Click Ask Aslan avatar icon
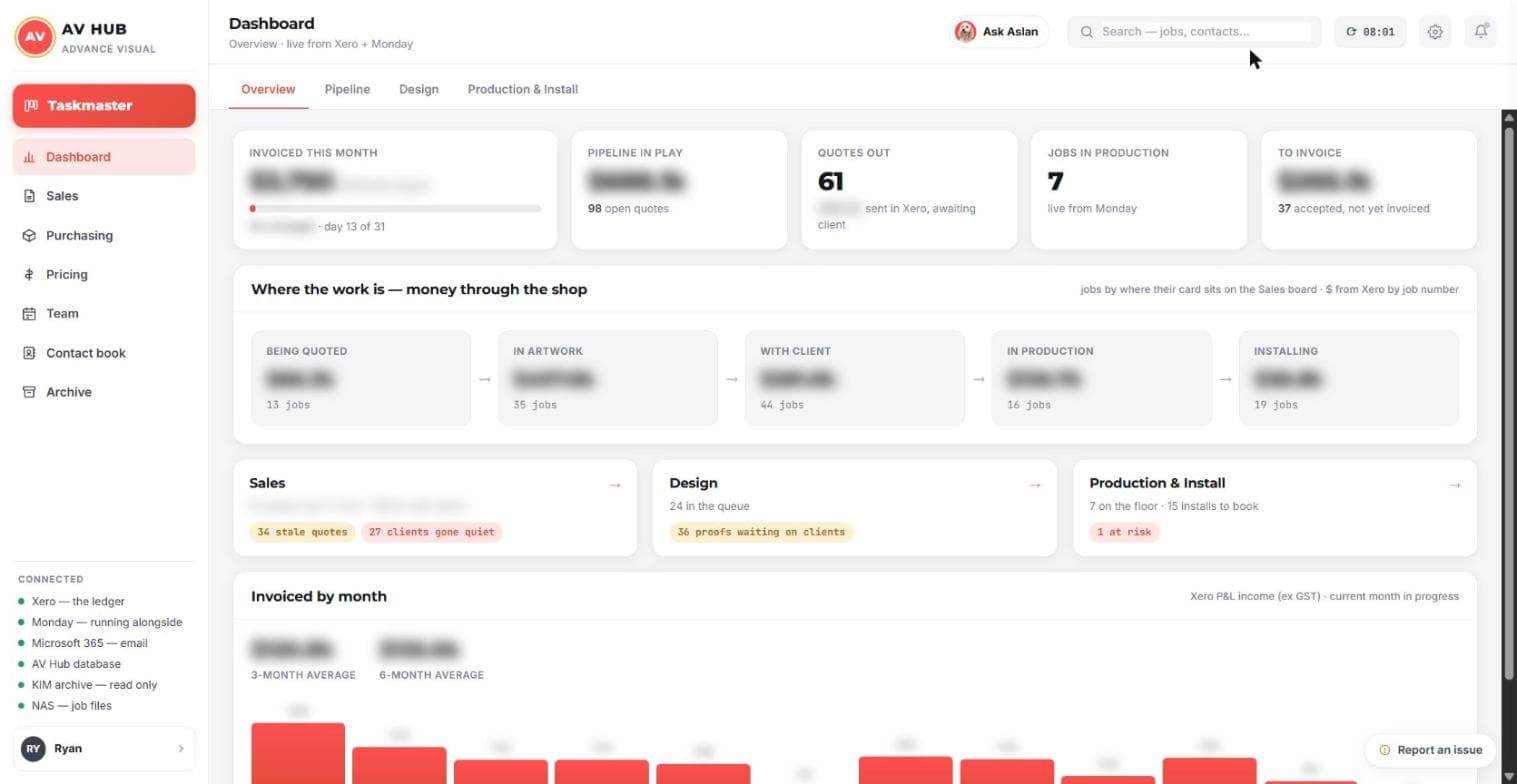Screen dimensions: 1517x784 [965, 32]
